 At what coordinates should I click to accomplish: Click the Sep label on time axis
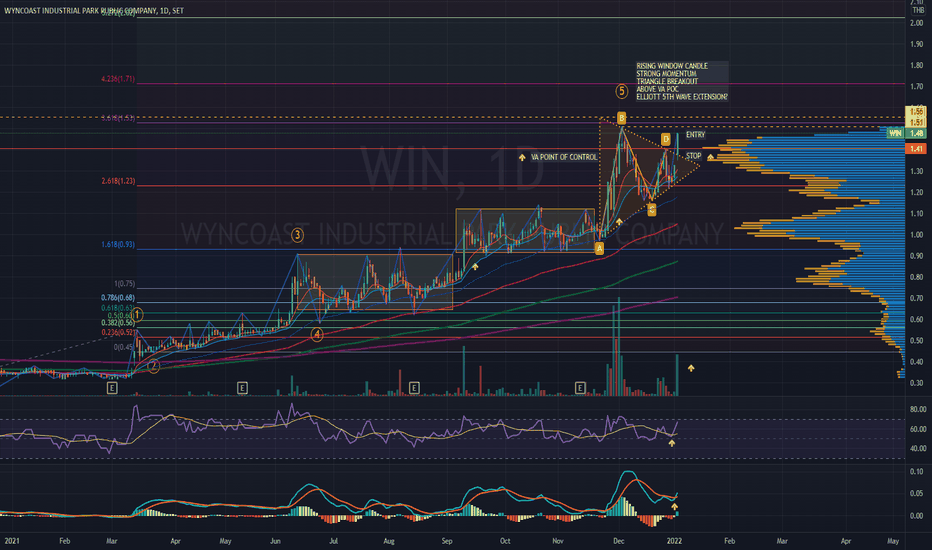pos(447,541)
